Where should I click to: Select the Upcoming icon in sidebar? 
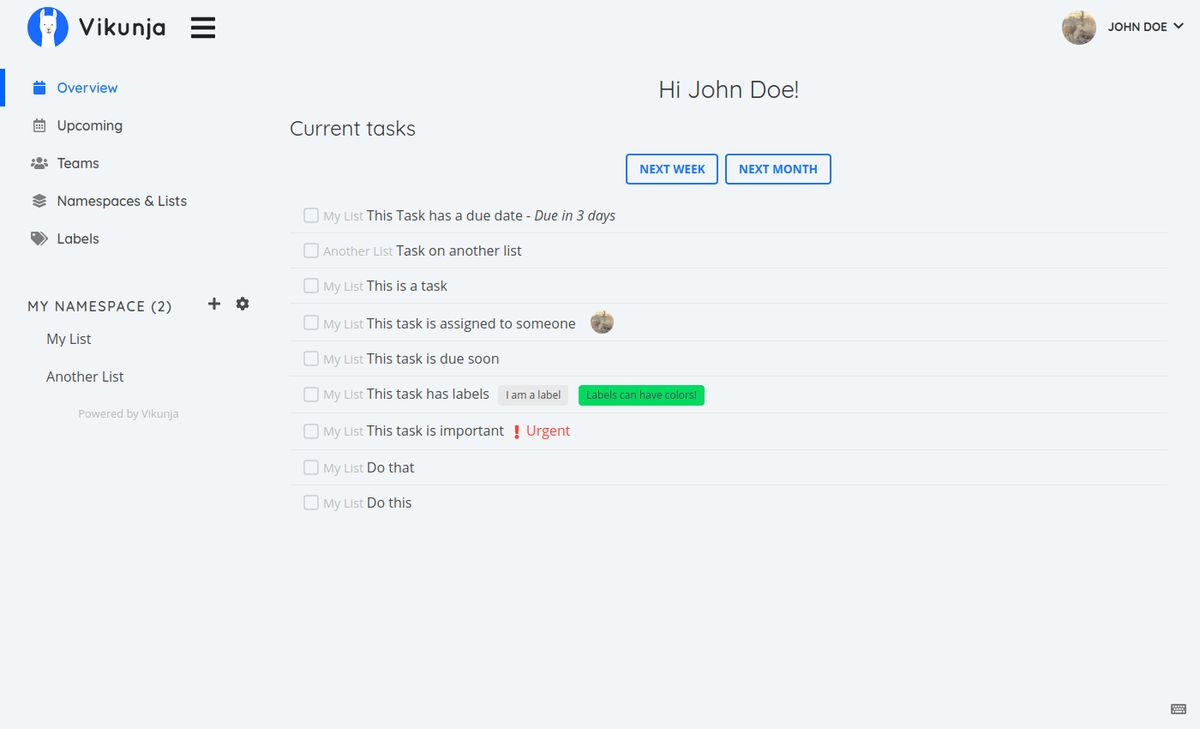[38, 125]
